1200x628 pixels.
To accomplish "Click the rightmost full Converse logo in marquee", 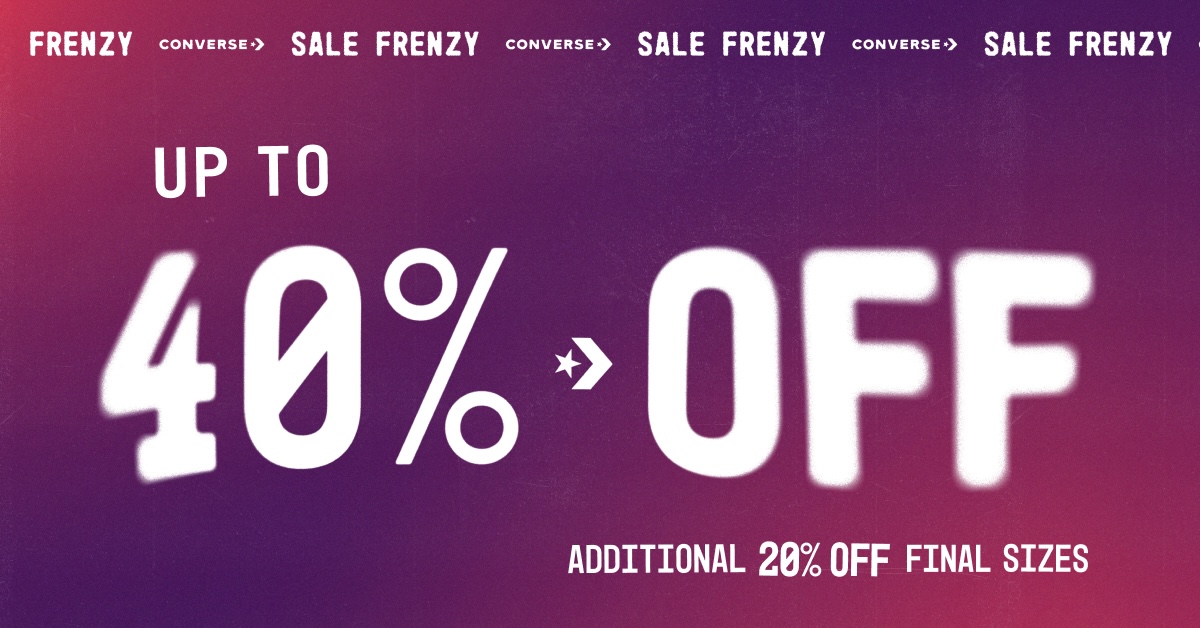I will tap(904, 44).
